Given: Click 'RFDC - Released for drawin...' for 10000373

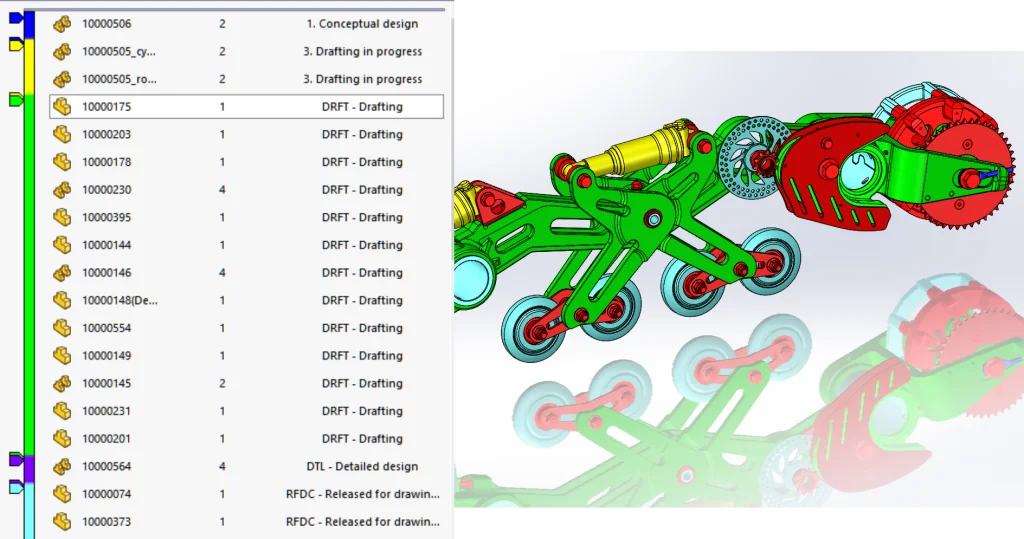Looking at the screenshot, I should click(362, 521).
